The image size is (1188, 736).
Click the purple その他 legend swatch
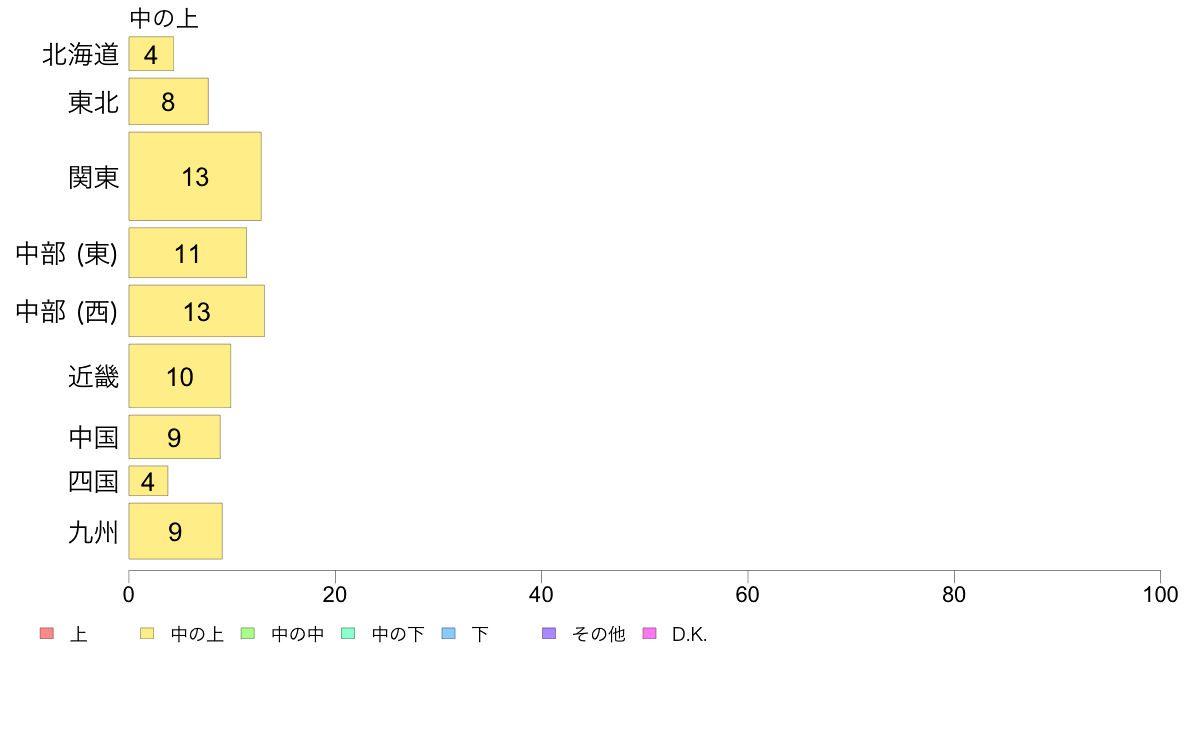pos(549,633)
